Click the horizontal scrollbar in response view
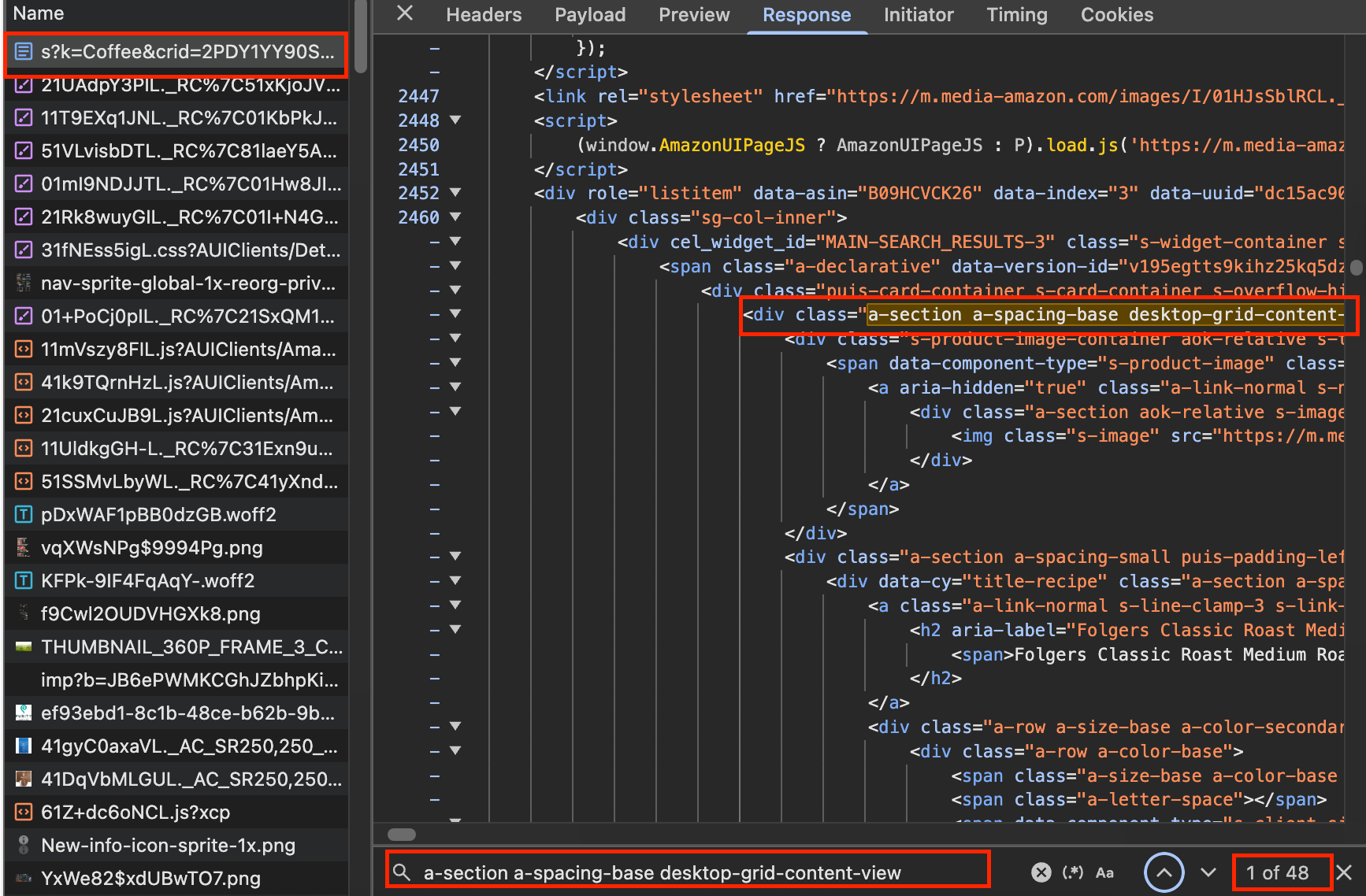This screenshot has width=1366, height=896. [402, 835]
